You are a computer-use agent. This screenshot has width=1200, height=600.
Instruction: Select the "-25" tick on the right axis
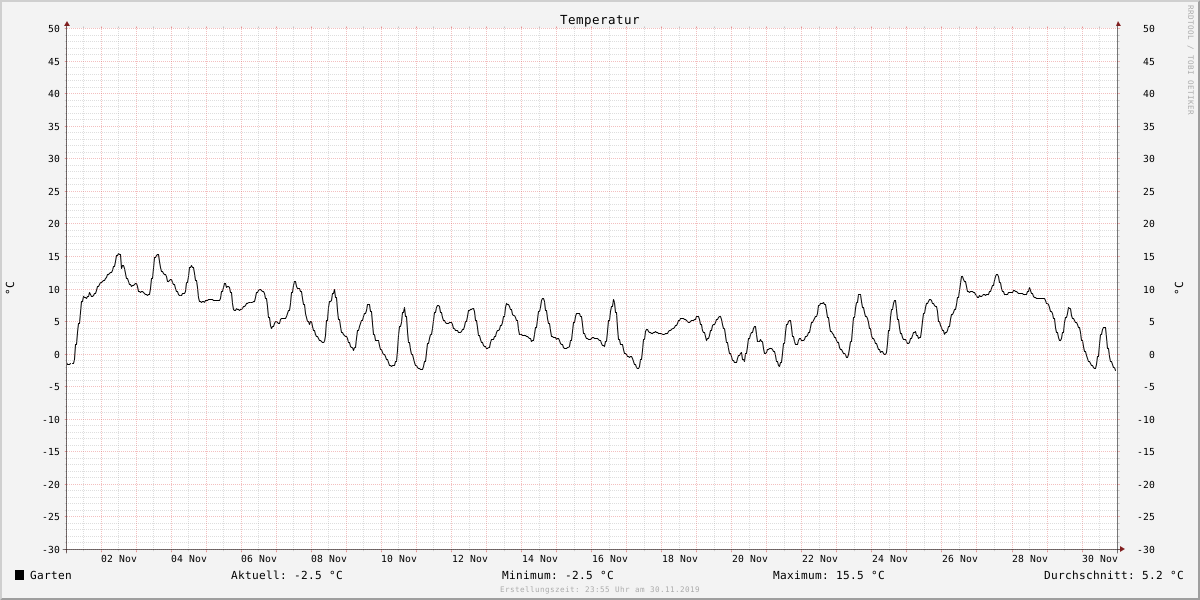(1146, 517)
